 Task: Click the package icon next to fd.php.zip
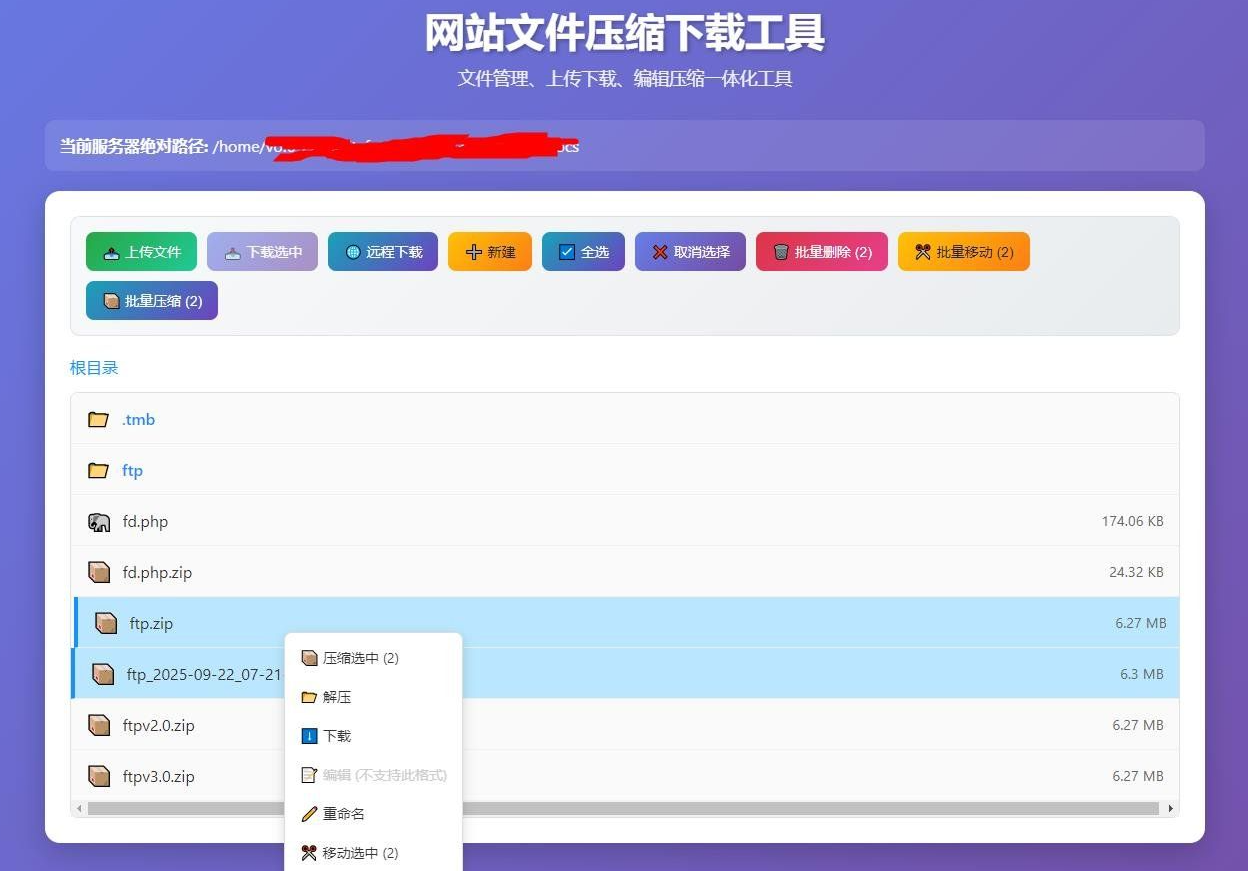(x=98, y=573)
